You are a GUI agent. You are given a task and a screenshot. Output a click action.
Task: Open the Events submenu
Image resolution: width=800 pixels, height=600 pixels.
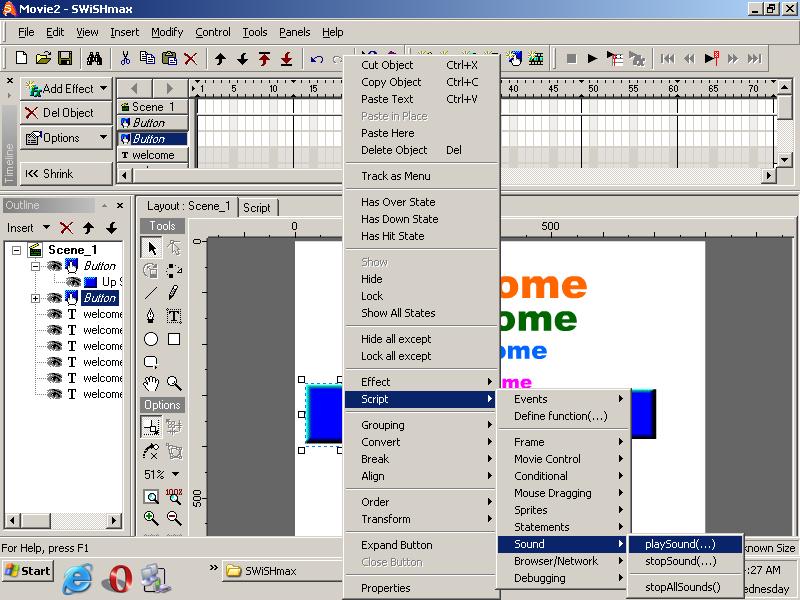564,399
